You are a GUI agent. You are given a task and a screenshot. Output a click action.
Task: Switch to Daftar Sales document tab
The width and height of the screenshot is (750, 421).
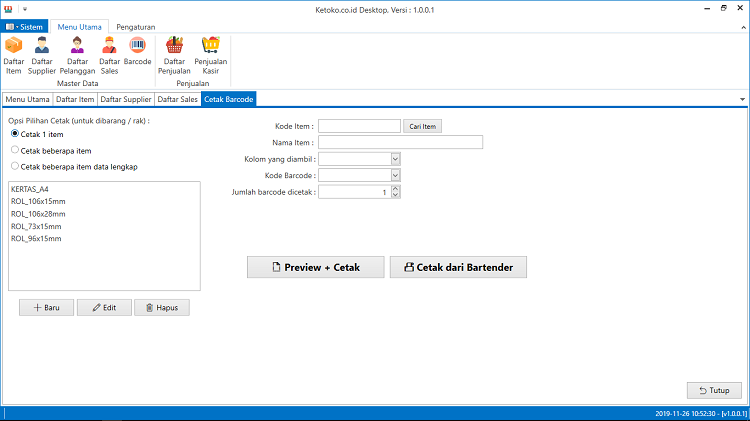pyautogui.click(x=177, y=99)
